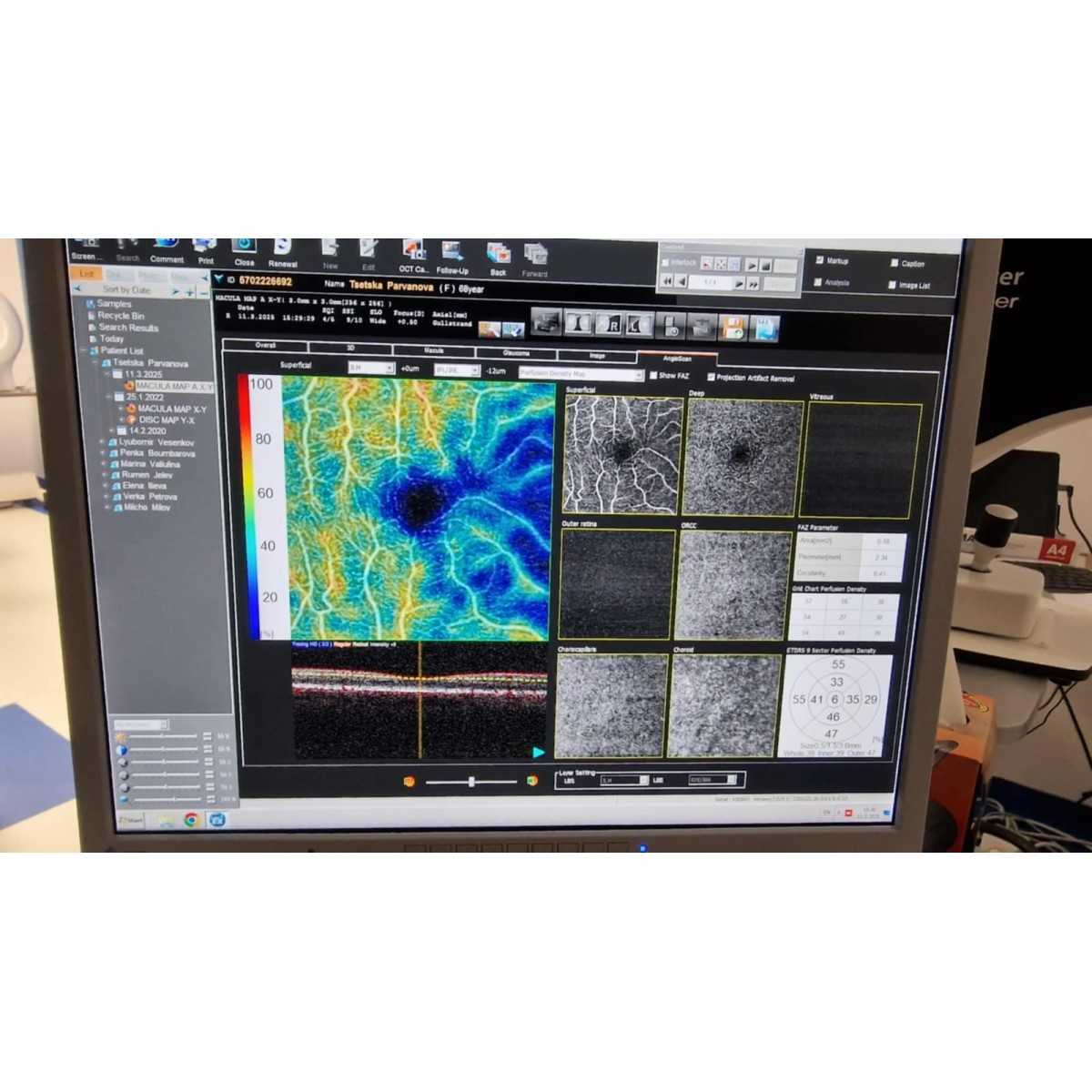
Task: Toggle Projection Artifact Removal checkbox
Action: [711, 377]
